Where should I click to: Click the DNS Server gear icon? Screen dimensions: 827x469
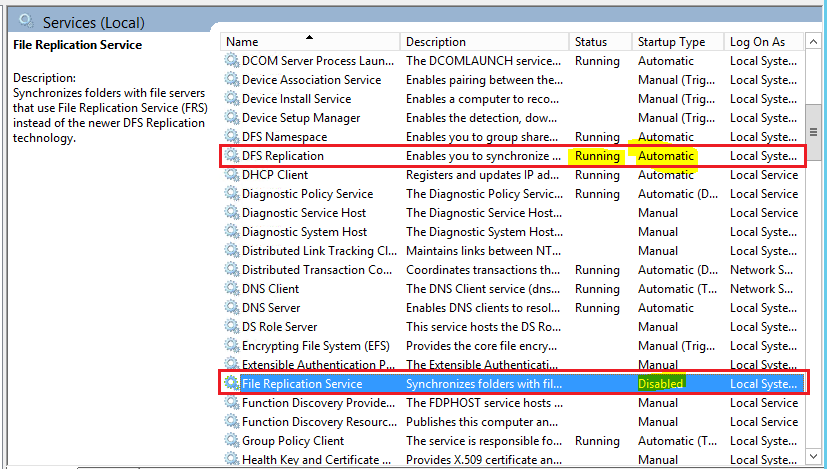pyautogui.click(x=232, y=307)
